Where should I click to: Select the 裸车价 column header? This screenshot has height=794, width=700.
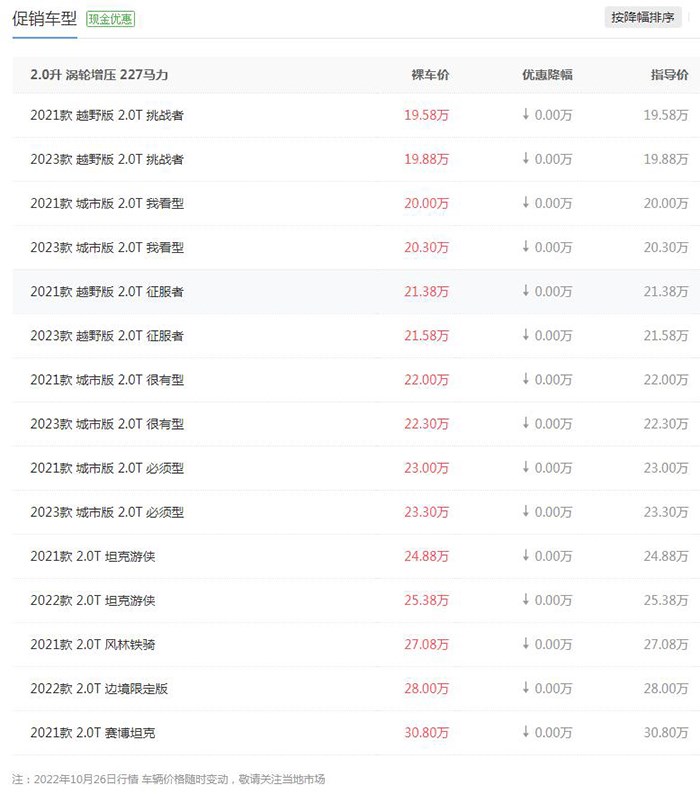point(430,75)
